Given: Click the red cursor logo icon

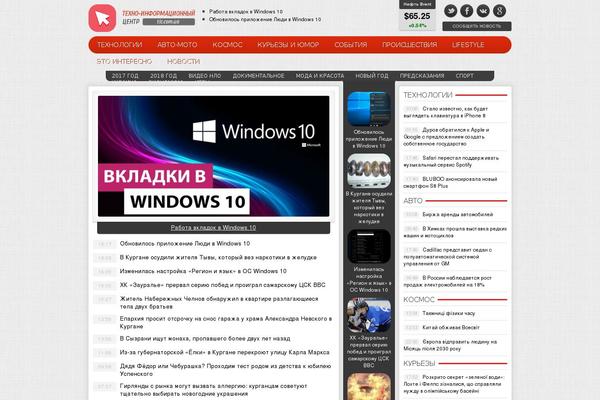Looking at the screenshot, I should 102,18.
